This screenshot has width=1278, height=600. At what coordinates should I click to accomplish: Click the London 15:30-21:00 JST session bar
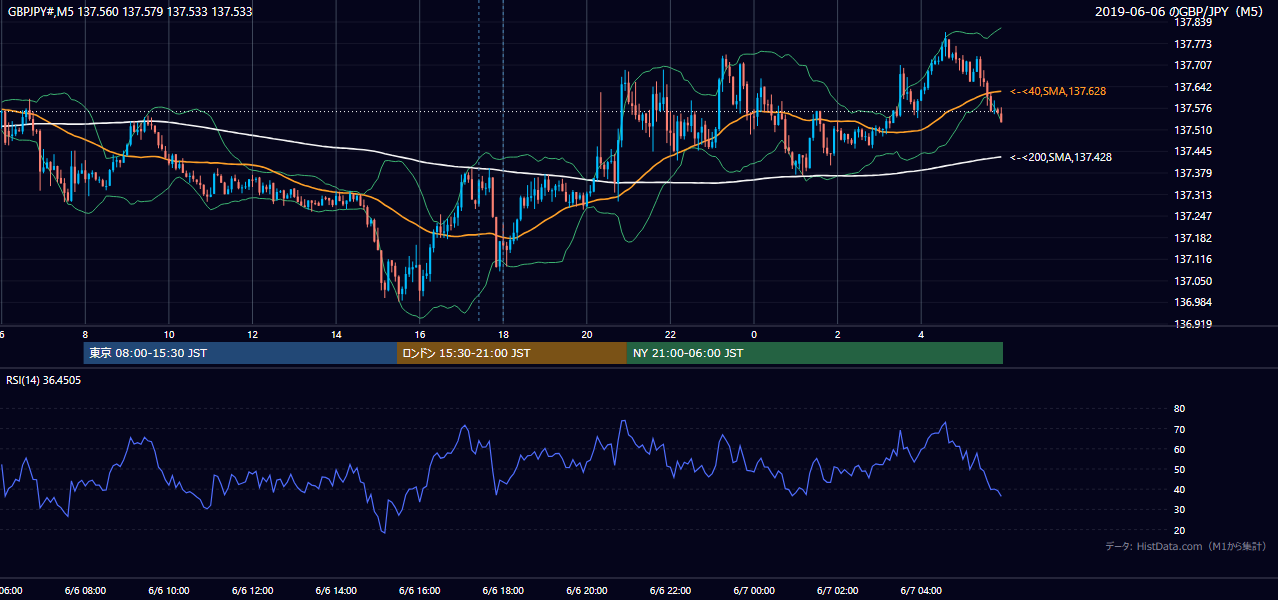[512, 353]
